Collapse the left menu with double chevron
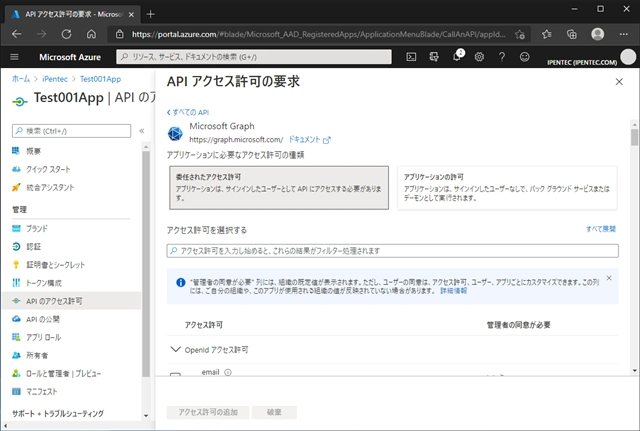This screenshot has width=640, height=431. tap(142, 131)
